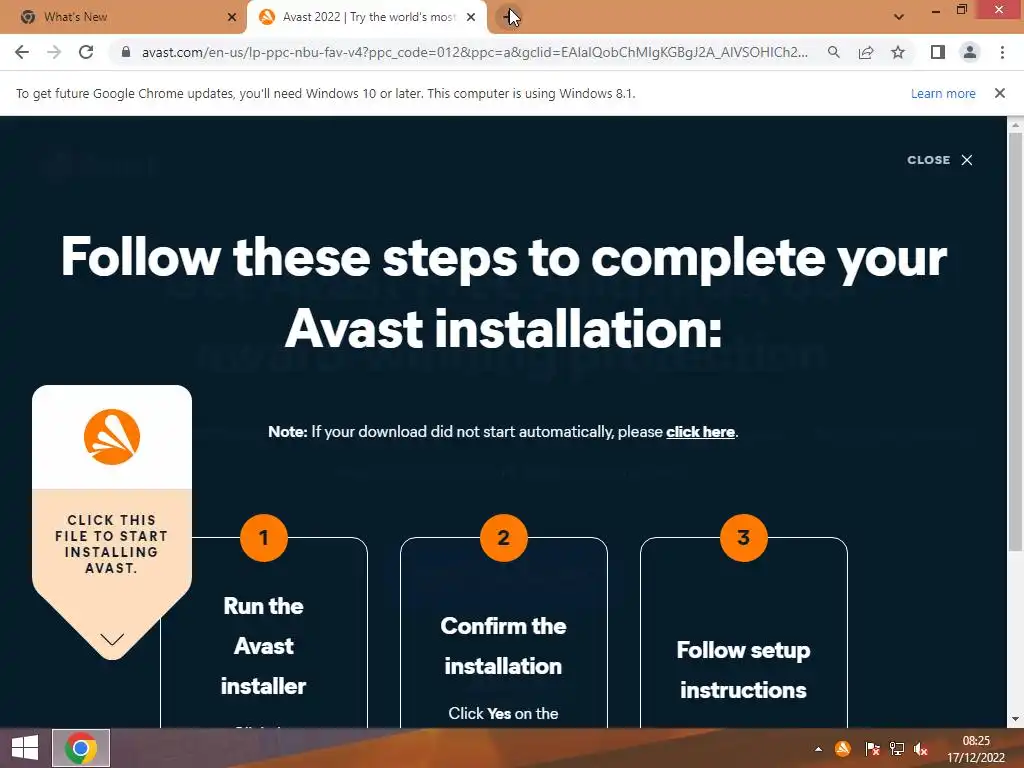The height and width of the screenshot is (768, 1024).
Task: Click the Learn more link
Action: click(x=943, y=93)
